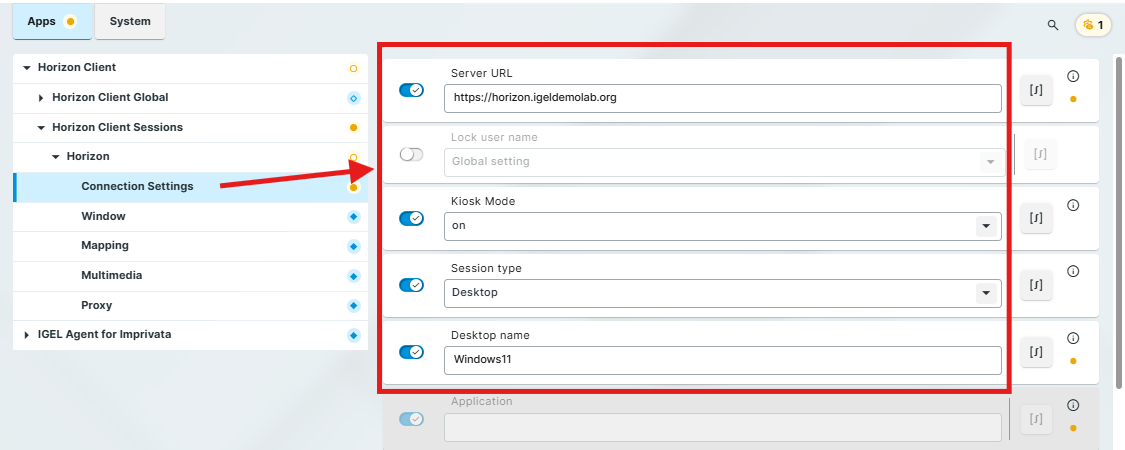Click the search magnifier icon

(x=1052, y=25)
